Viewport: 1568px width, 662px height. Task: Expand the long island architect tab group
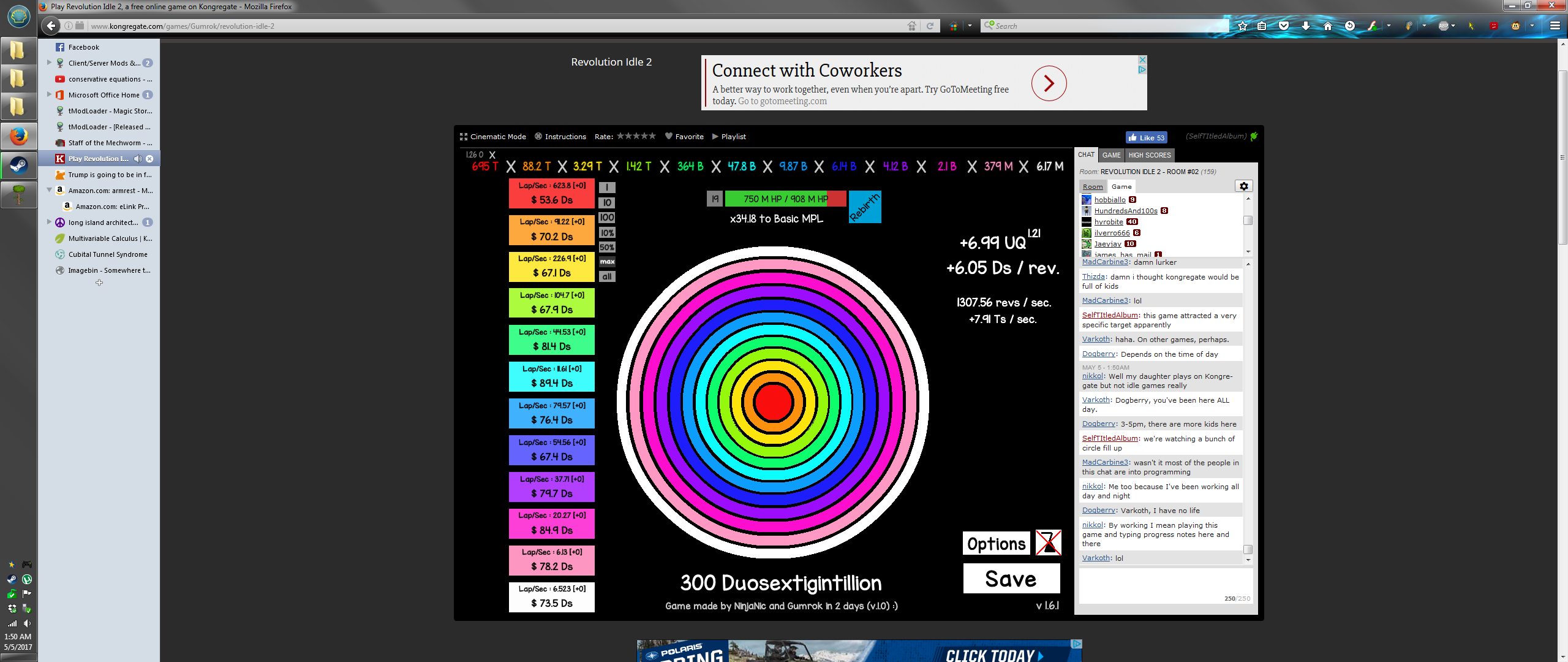(x=50, y=222)
